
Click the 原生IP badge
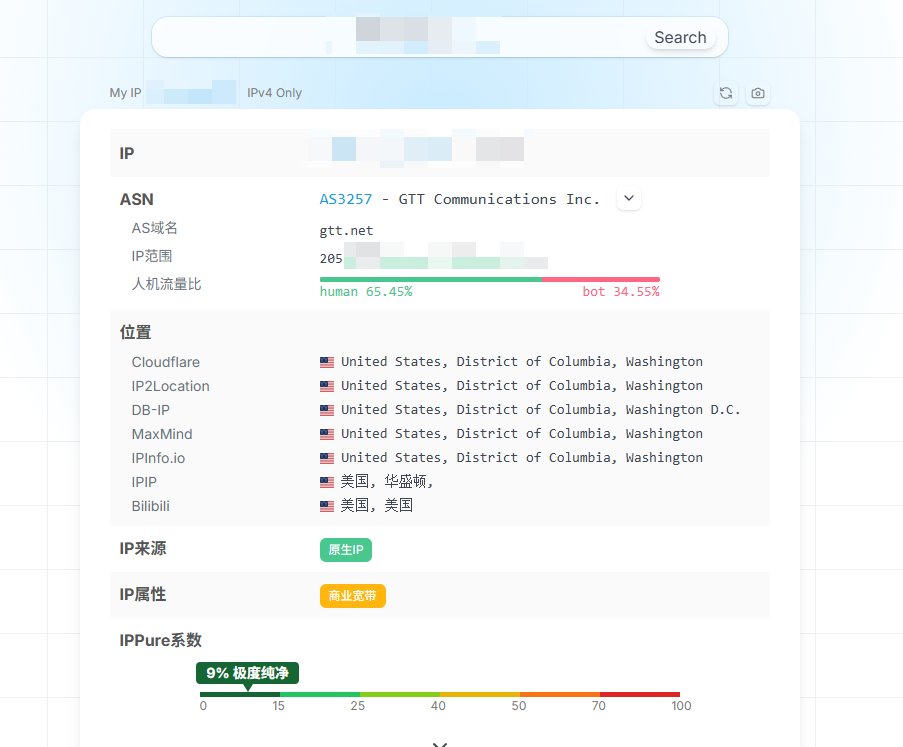[x=346, y=549]
